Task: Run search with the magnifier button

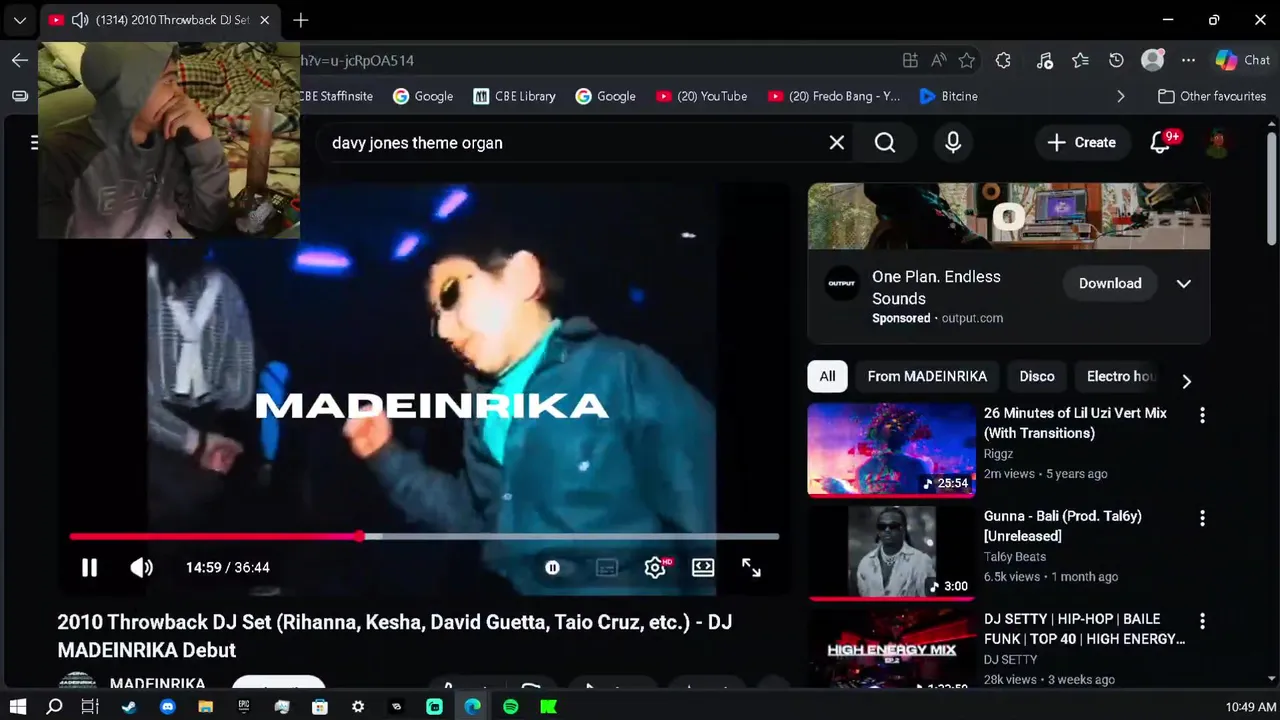Action: coord(885,143)
